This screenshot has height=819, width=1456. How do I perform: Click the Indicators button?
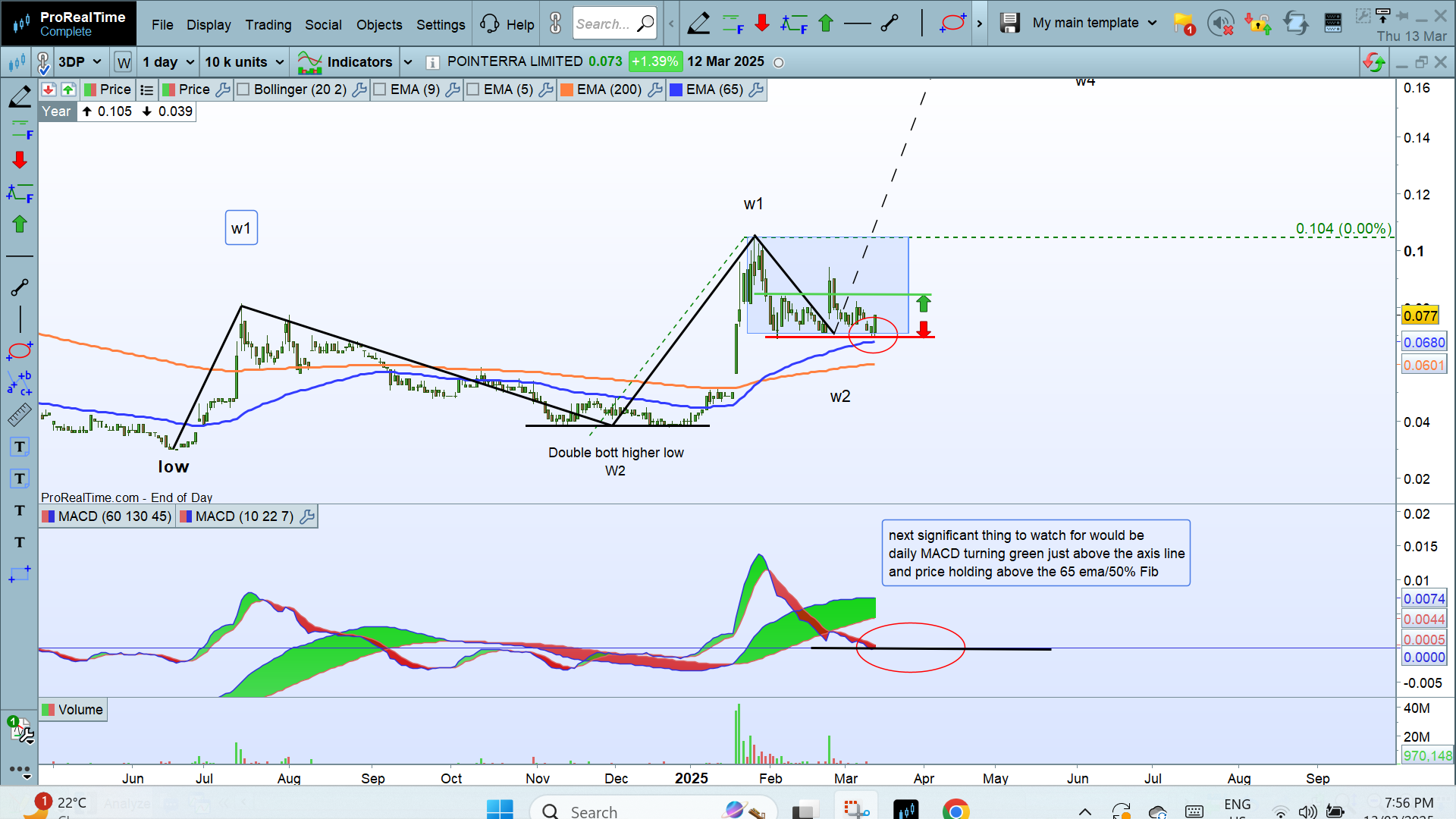pos(345,62)
